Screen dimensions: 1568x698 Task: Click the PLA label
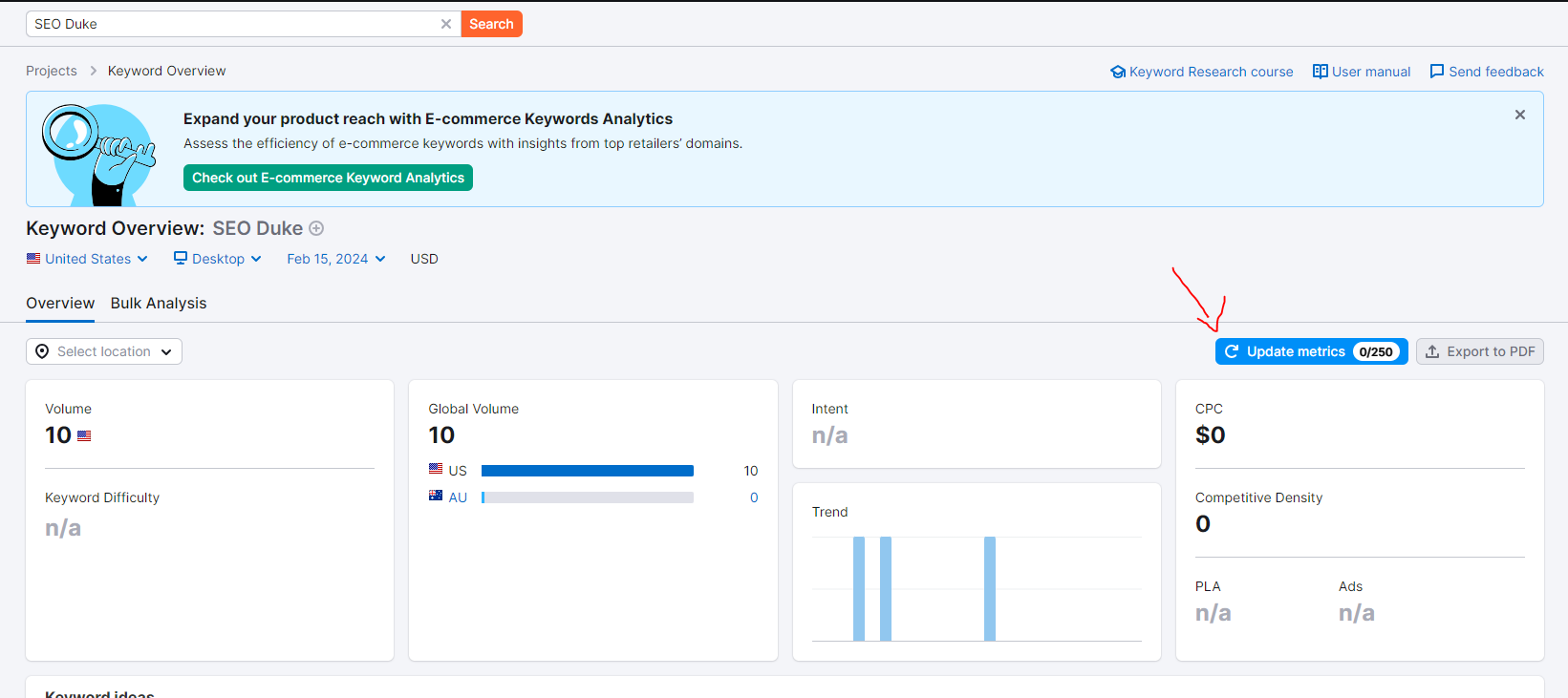1208,586
